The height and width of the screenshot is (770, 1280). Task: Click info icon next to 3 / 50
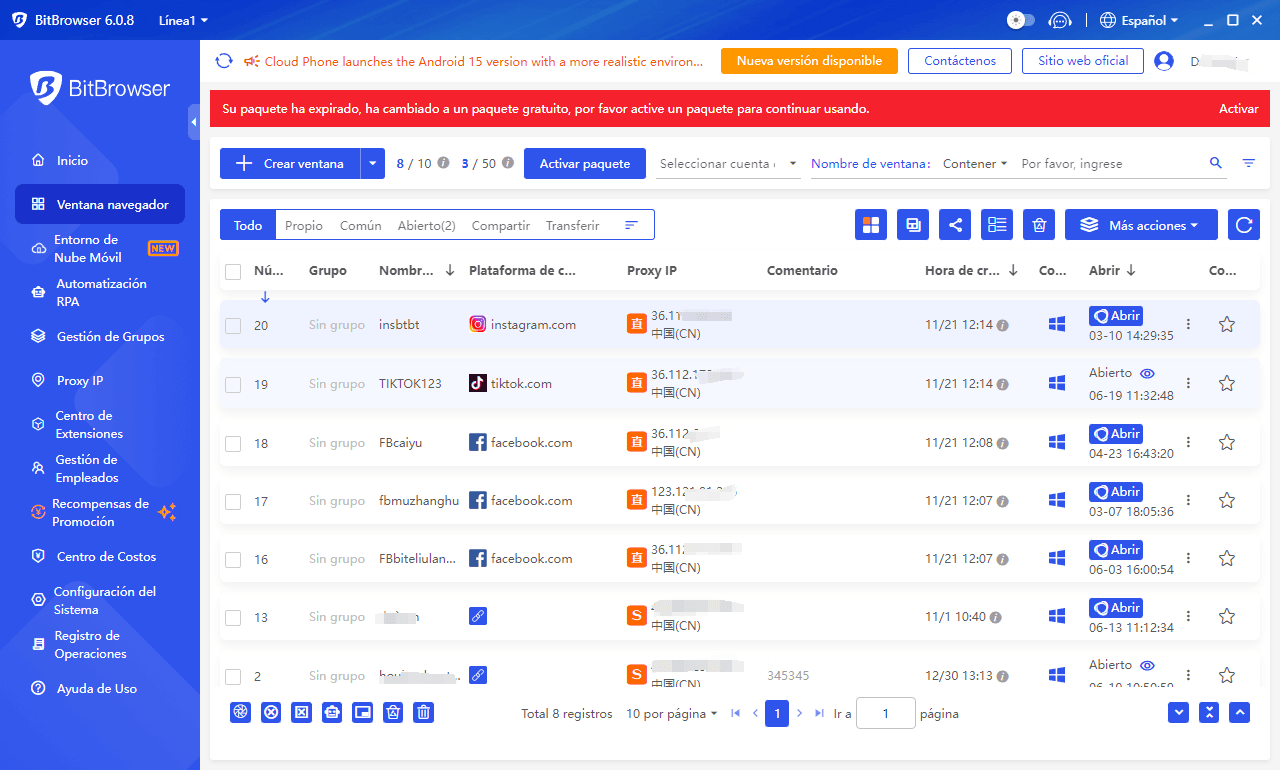(x=508, y=163)
